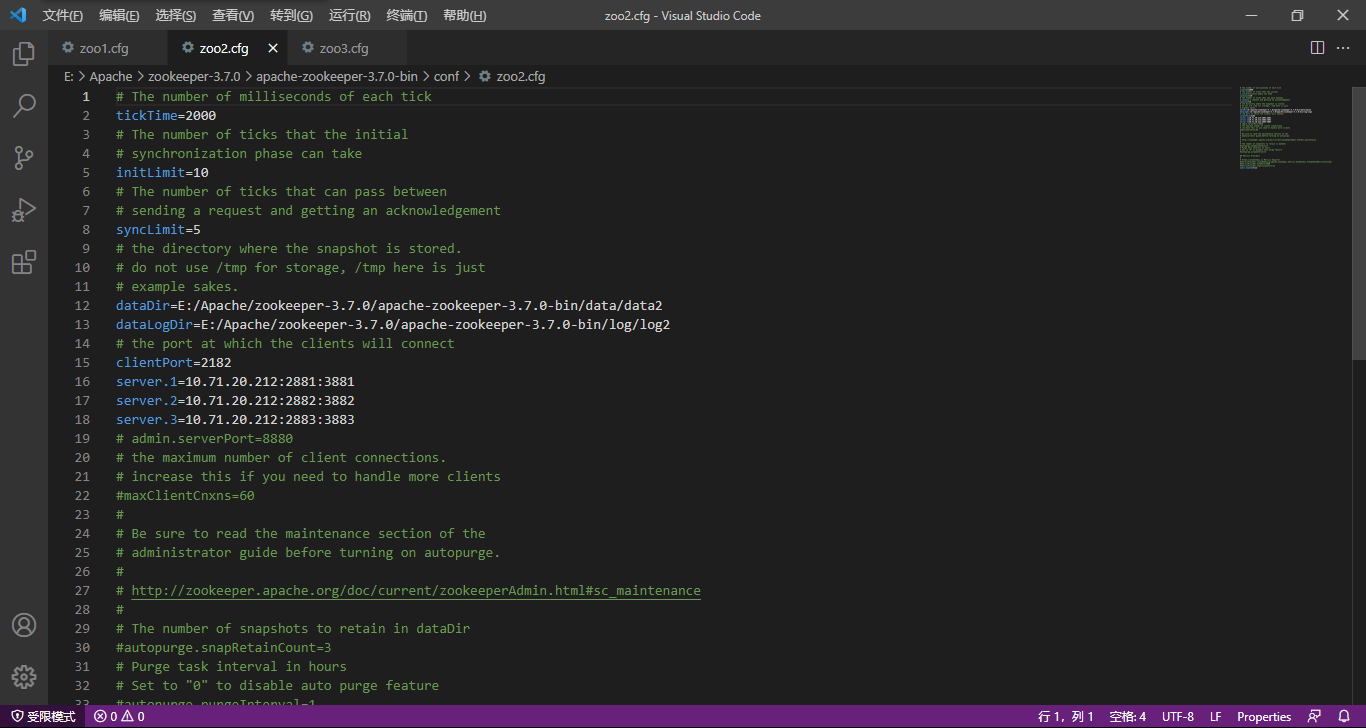Open the Explorer view in activity bar

pyautogui.click(x=24, y=54)
